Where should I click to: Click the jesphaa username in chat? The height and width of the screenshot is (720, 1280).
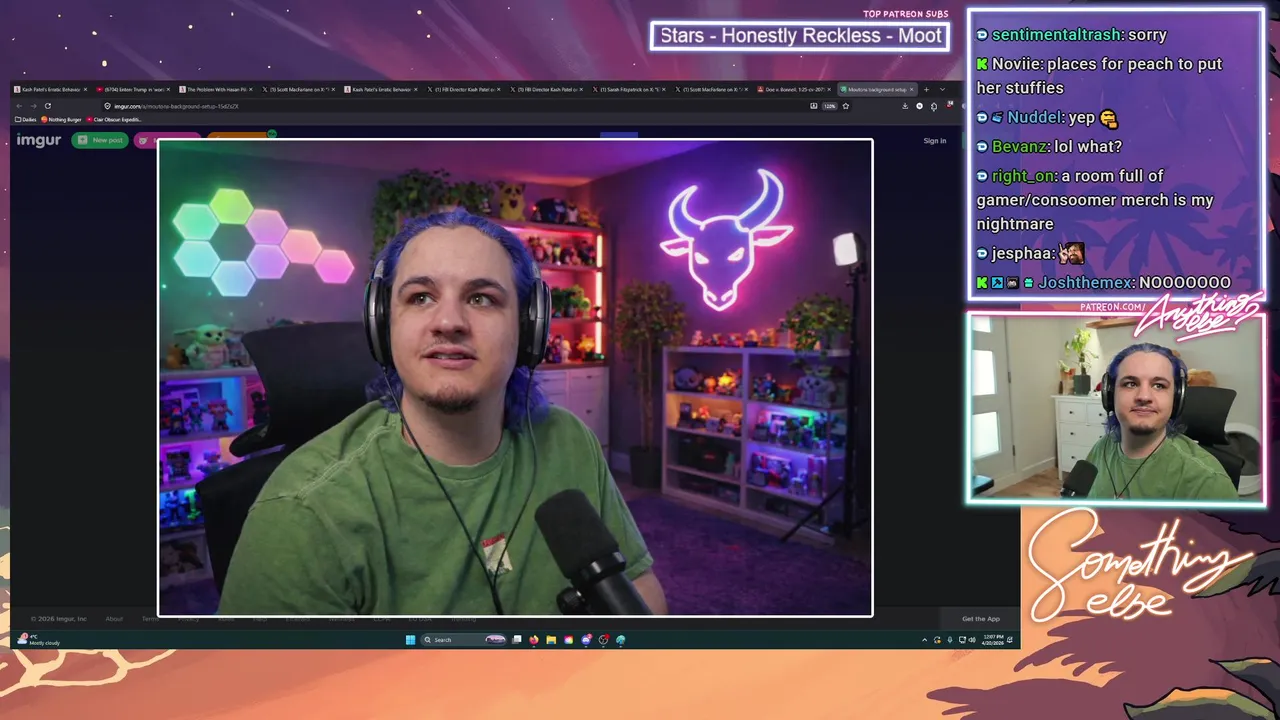1022,254
